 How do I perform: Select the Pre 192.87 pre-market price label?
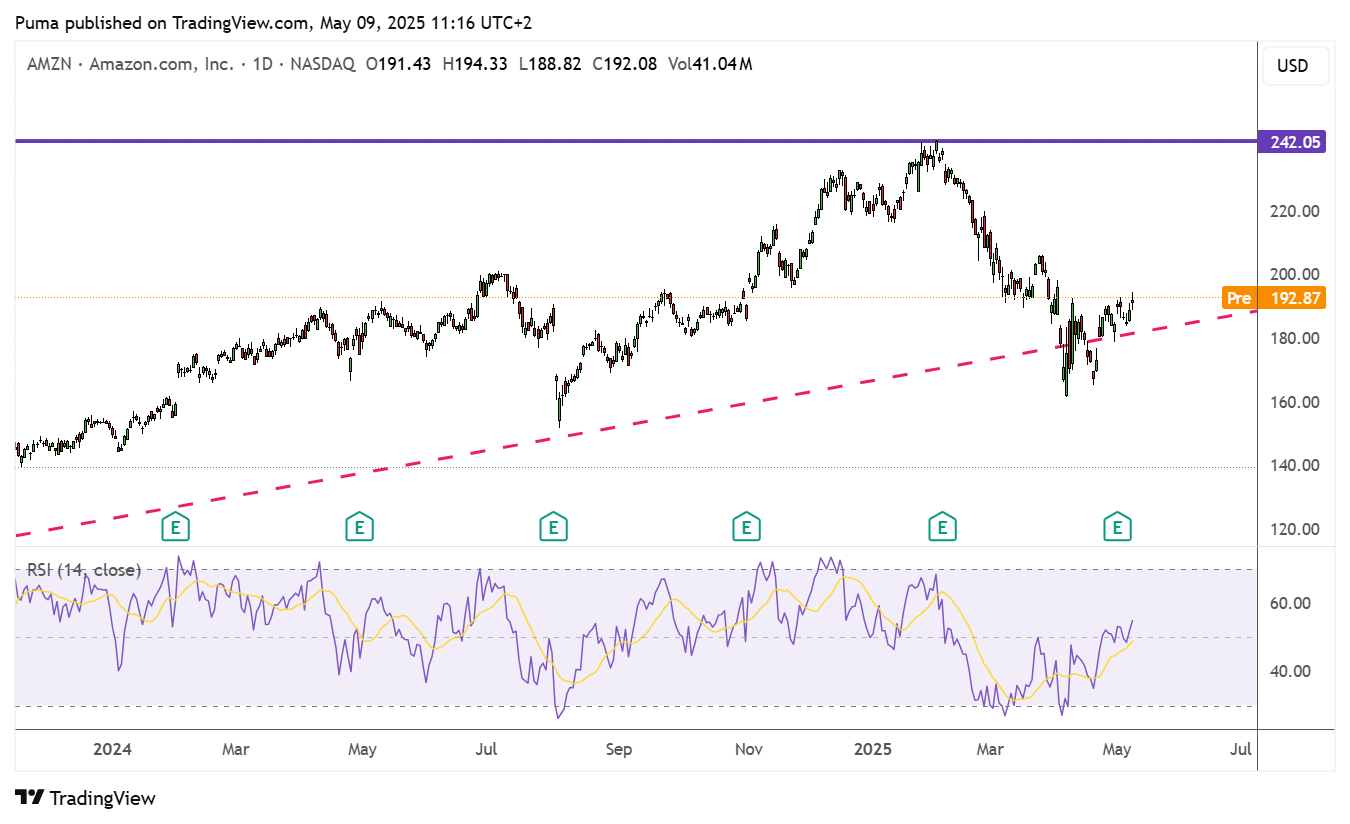(1275, 298)
